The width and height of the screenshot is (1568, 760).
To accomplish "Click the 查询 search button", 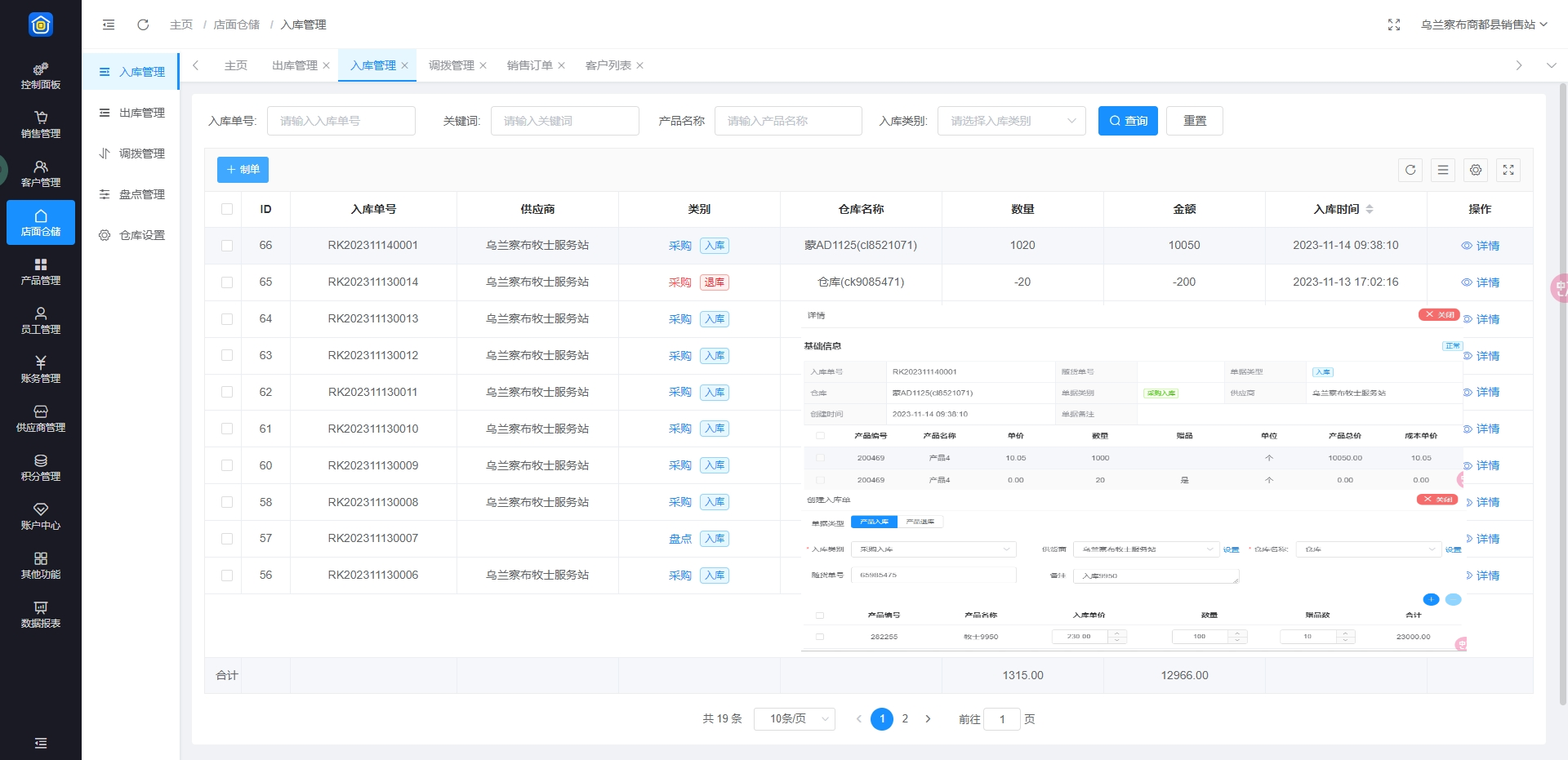I will pos(1128,121).
